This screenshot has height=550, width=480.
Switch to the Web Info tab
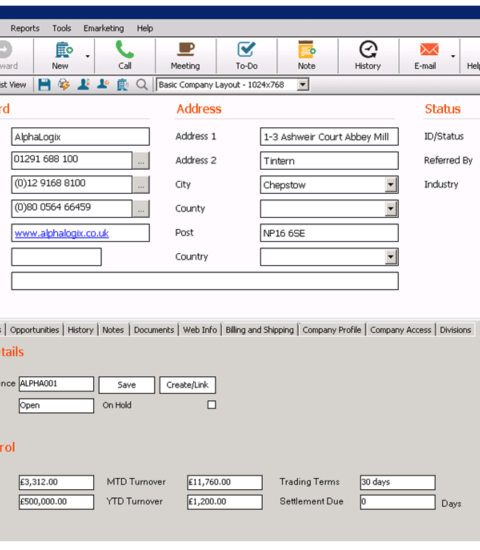click(200, 330)
